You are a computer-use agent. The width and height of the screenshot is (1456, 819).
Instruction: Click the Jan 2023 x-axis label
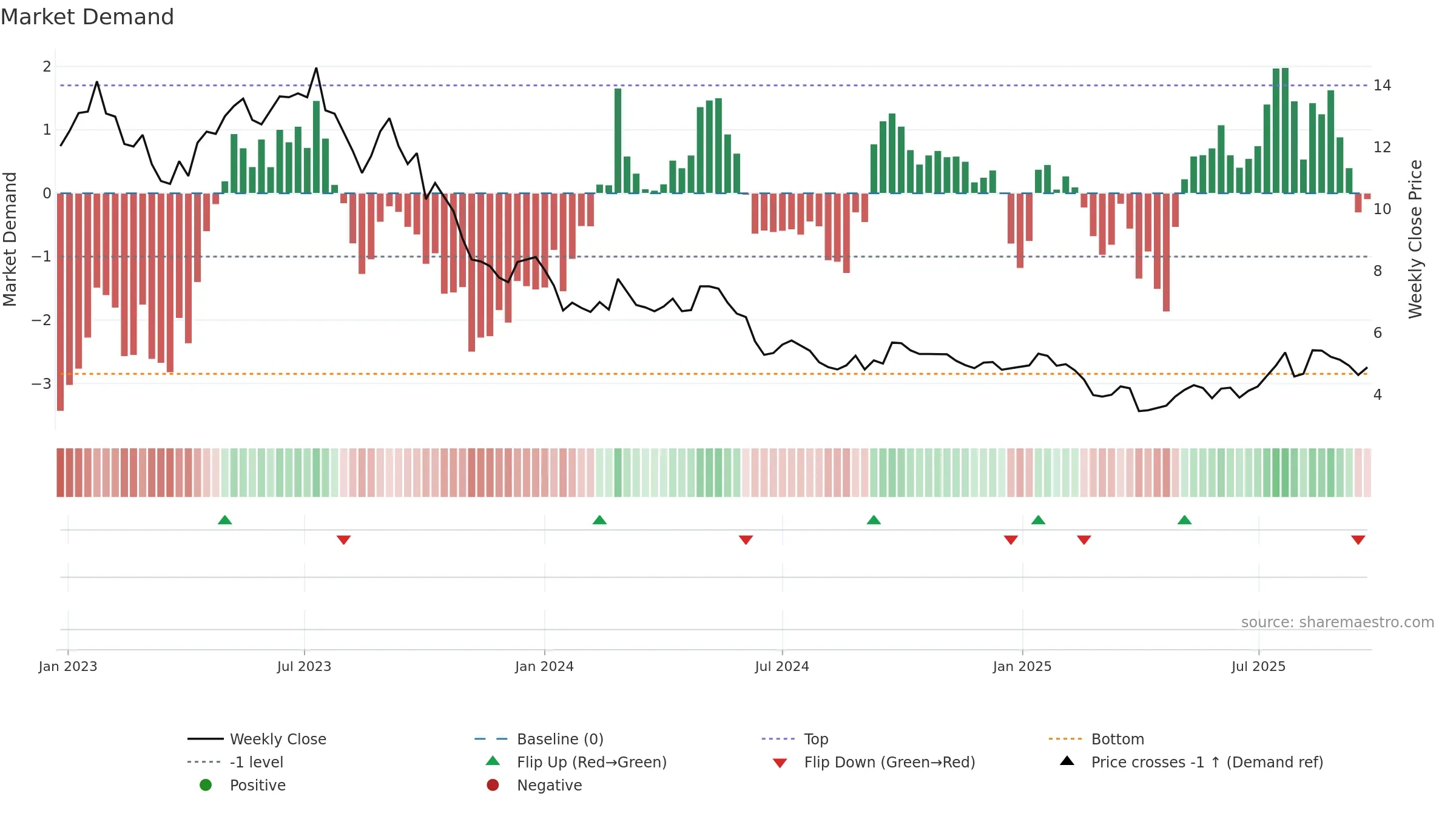pos(68,666)
